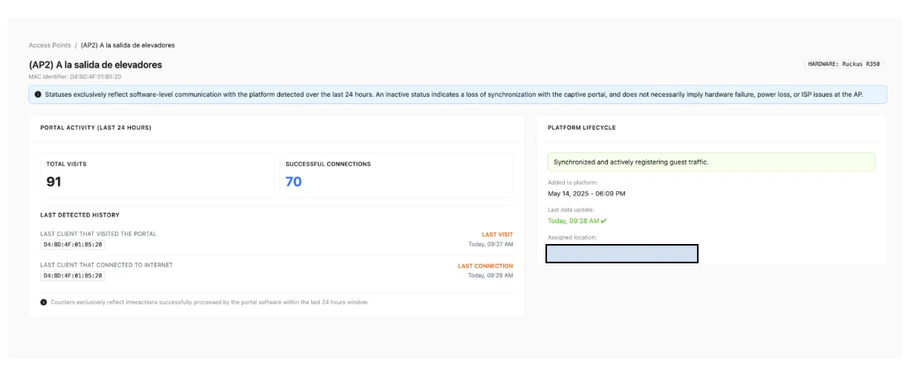Click the 'Last data update:' label
This screenshot has height=366, width=920.
(571, 210)
